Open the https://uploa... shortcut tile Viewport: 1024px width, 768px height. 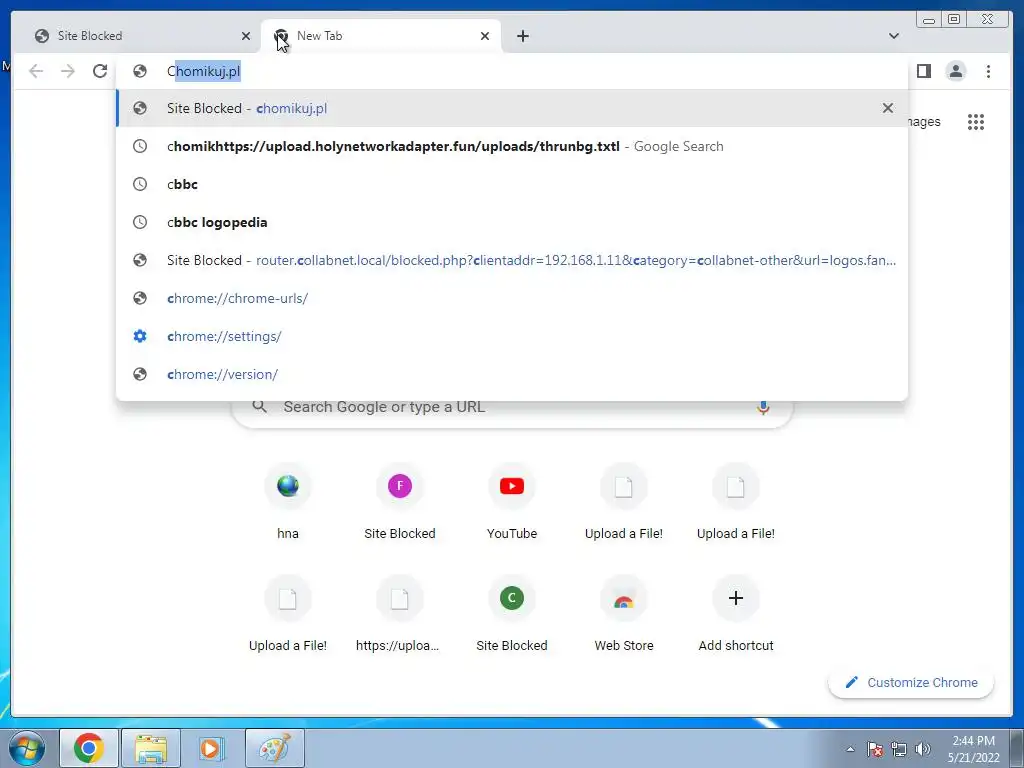click(x=400, y=614)
